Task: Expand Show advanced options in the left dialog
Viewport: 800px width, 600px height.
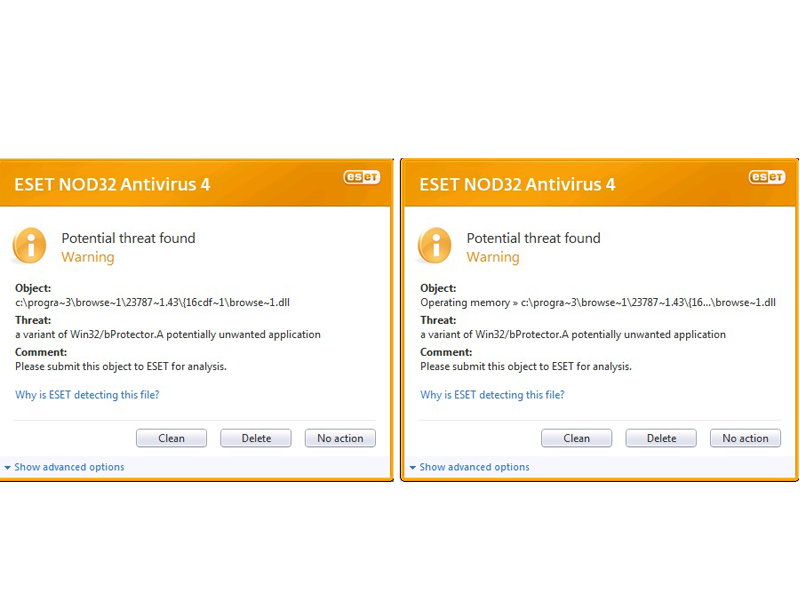Action: coord(69,467)
